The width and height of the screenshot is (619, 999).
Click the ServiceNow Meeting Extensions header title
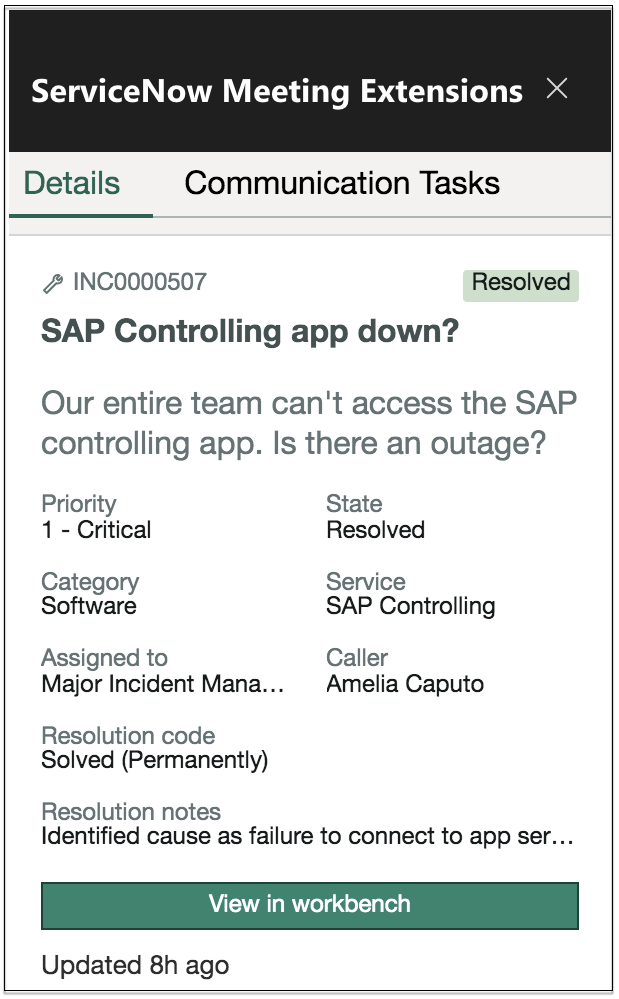[277, 91]
